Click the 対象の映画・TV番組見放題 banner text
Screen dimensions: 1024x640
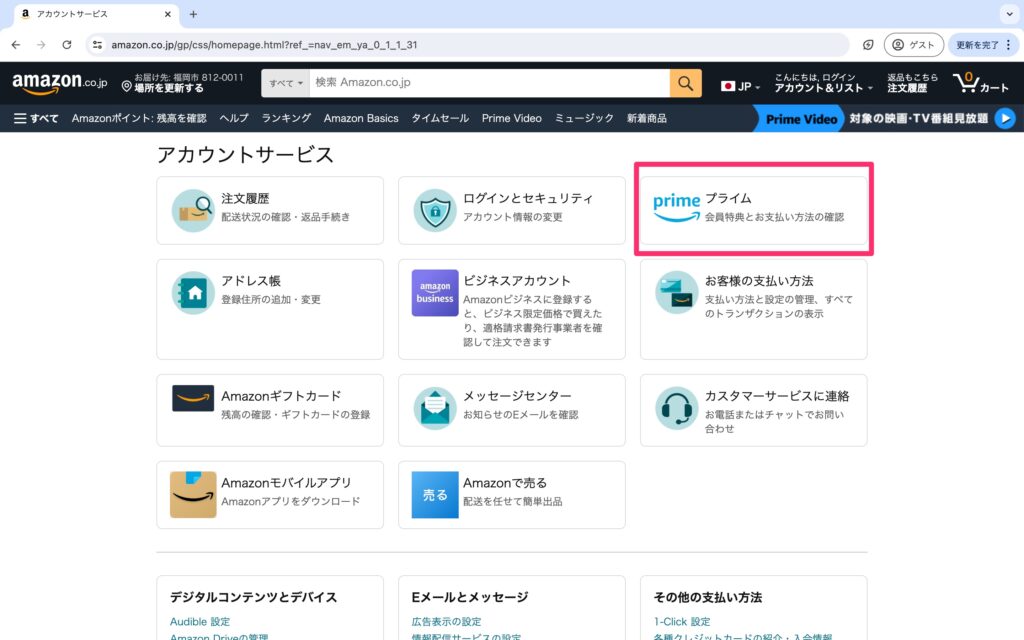[x=918, y=118]
